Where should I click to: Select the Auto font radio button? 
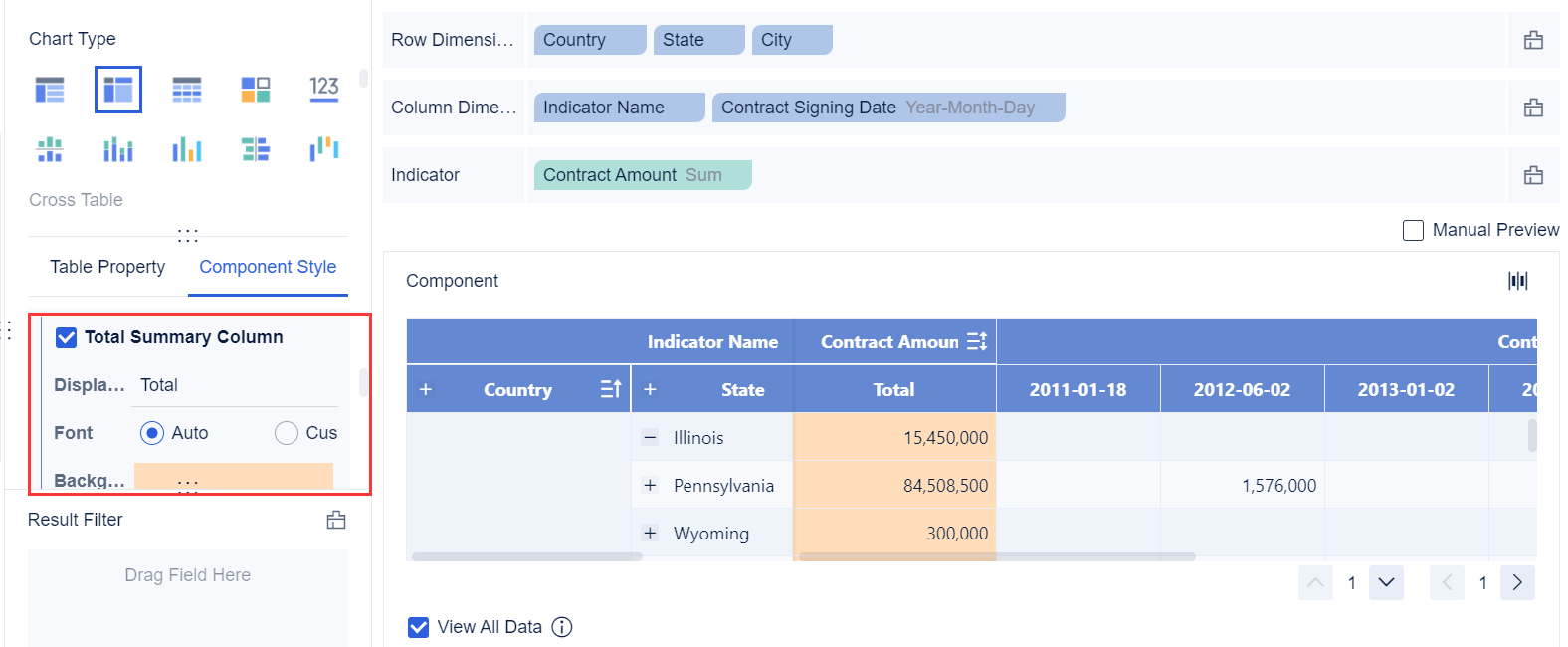point(152,433)
